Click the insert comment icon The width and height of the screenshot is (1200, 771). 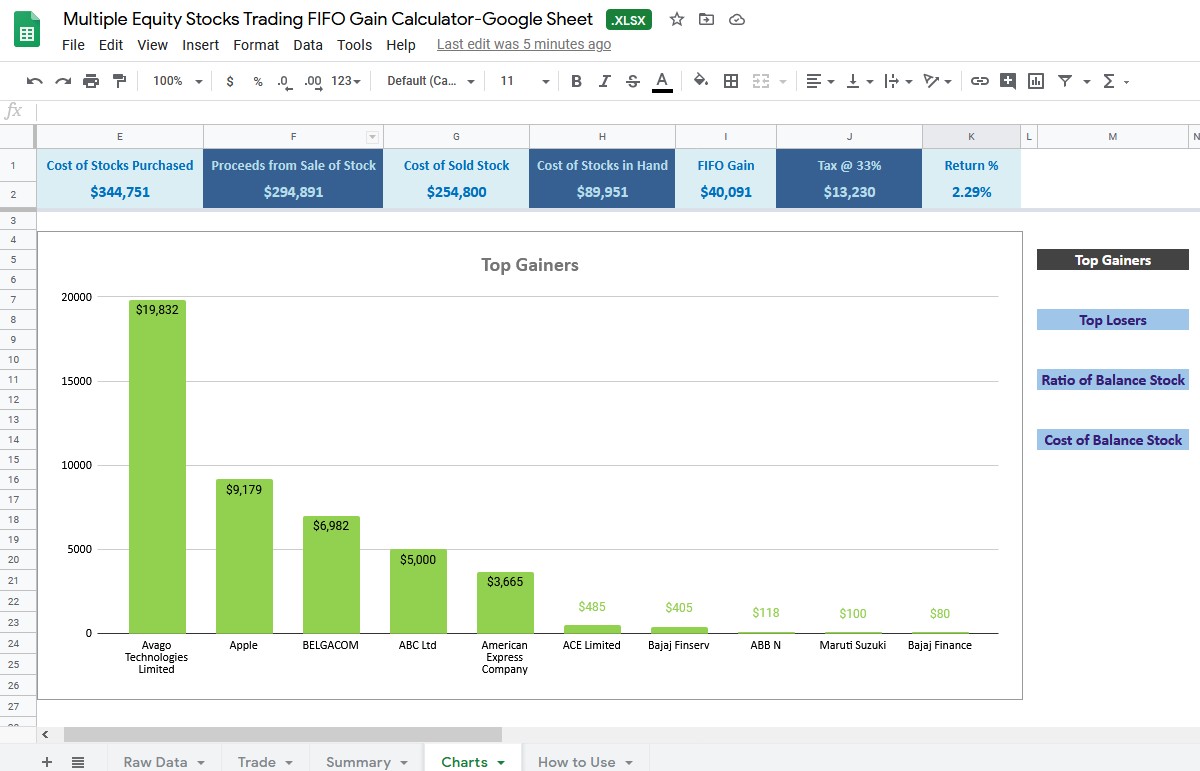[x=1008, y=81]
